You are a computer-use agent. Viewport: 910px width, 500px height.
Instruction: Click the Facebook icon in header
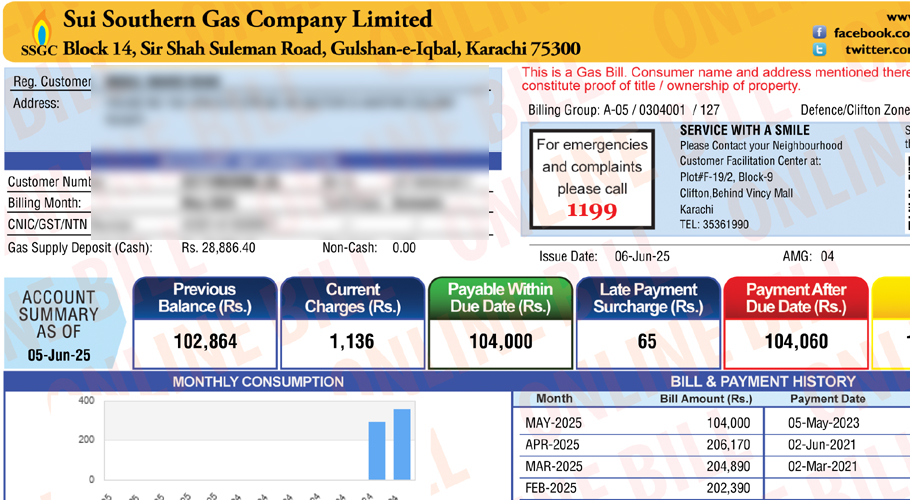click(819, 32)
